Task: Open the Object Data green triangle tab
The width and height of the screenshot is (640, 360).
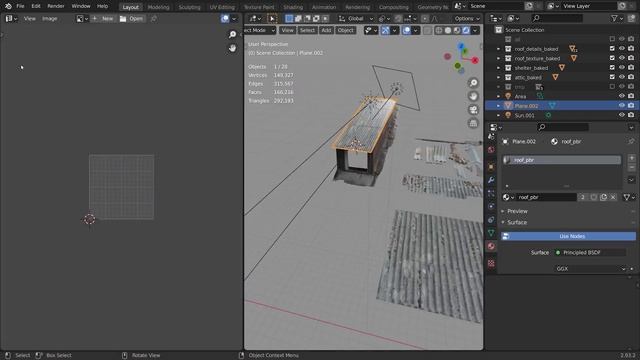Action: pyautogui.click(x=491, y=233)
